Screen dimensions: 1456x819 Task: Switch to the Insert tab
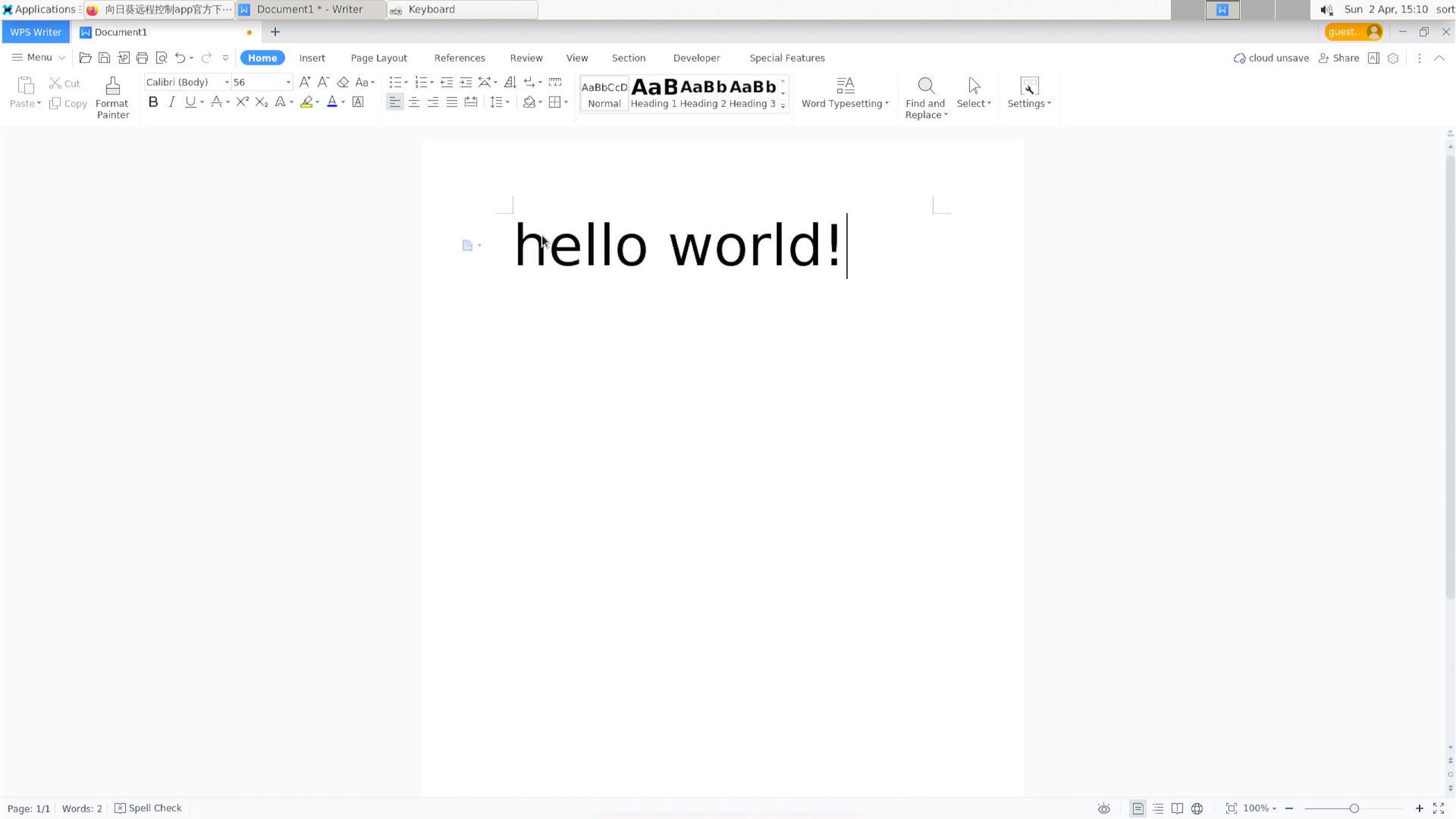312,58
